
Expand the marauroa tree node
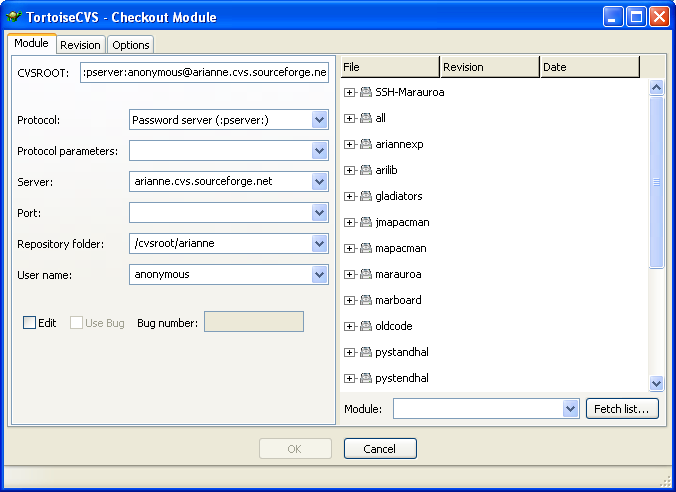coord(350,274)
